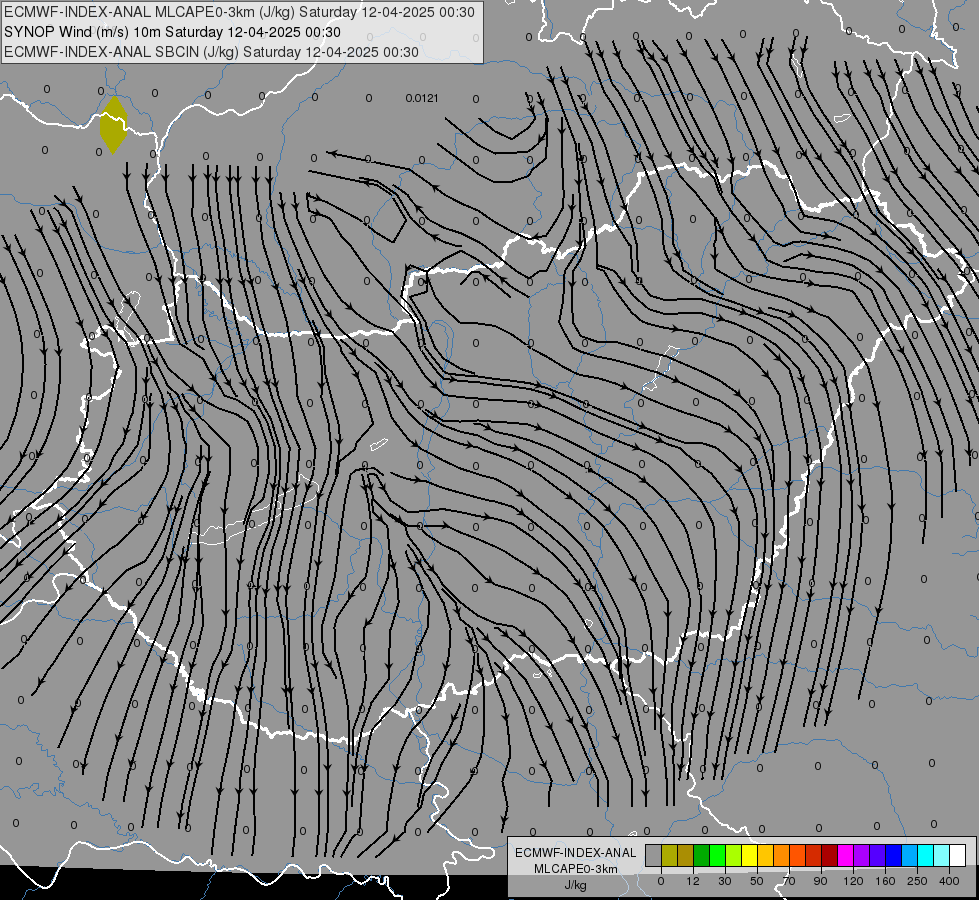Click the dark red legend swatch
The height and width of the screenshot is (900, 979).
[x=830, y=855]
